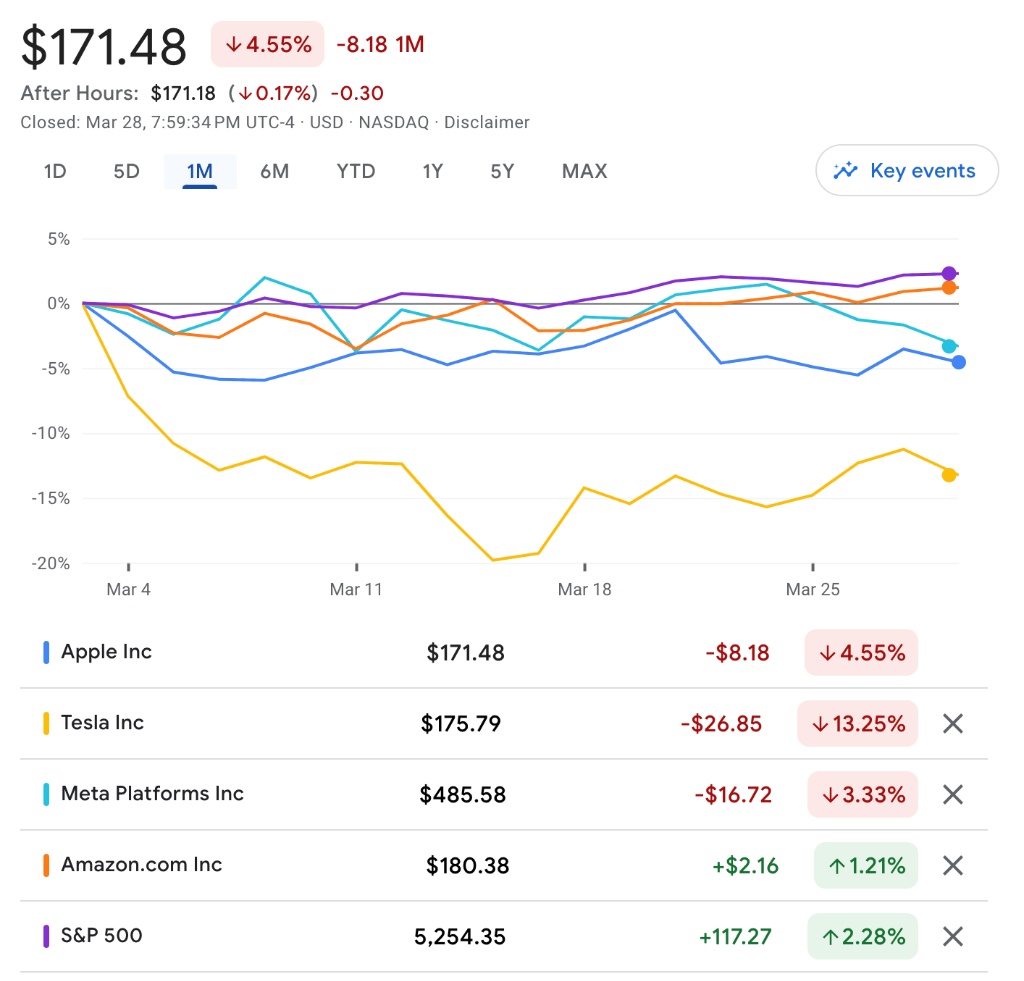This screenshot has height=981, width=1024.
Task: Click the Key events sparkline icon
Action: 845,170
